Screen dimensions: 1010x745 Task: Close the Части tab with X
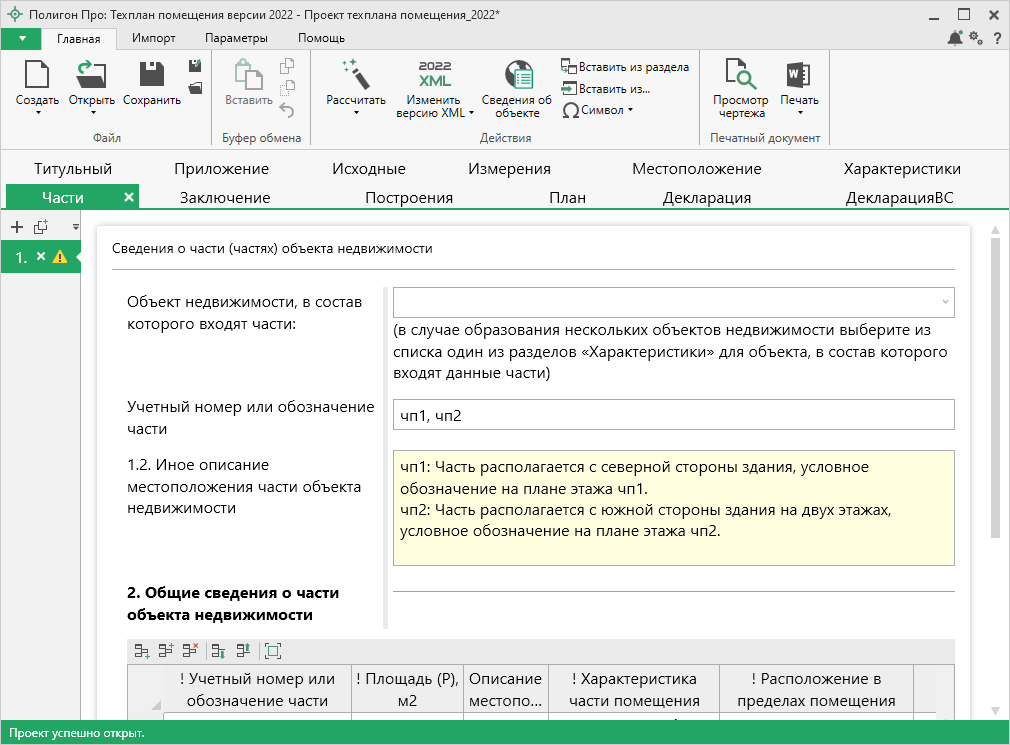point(128,197)
